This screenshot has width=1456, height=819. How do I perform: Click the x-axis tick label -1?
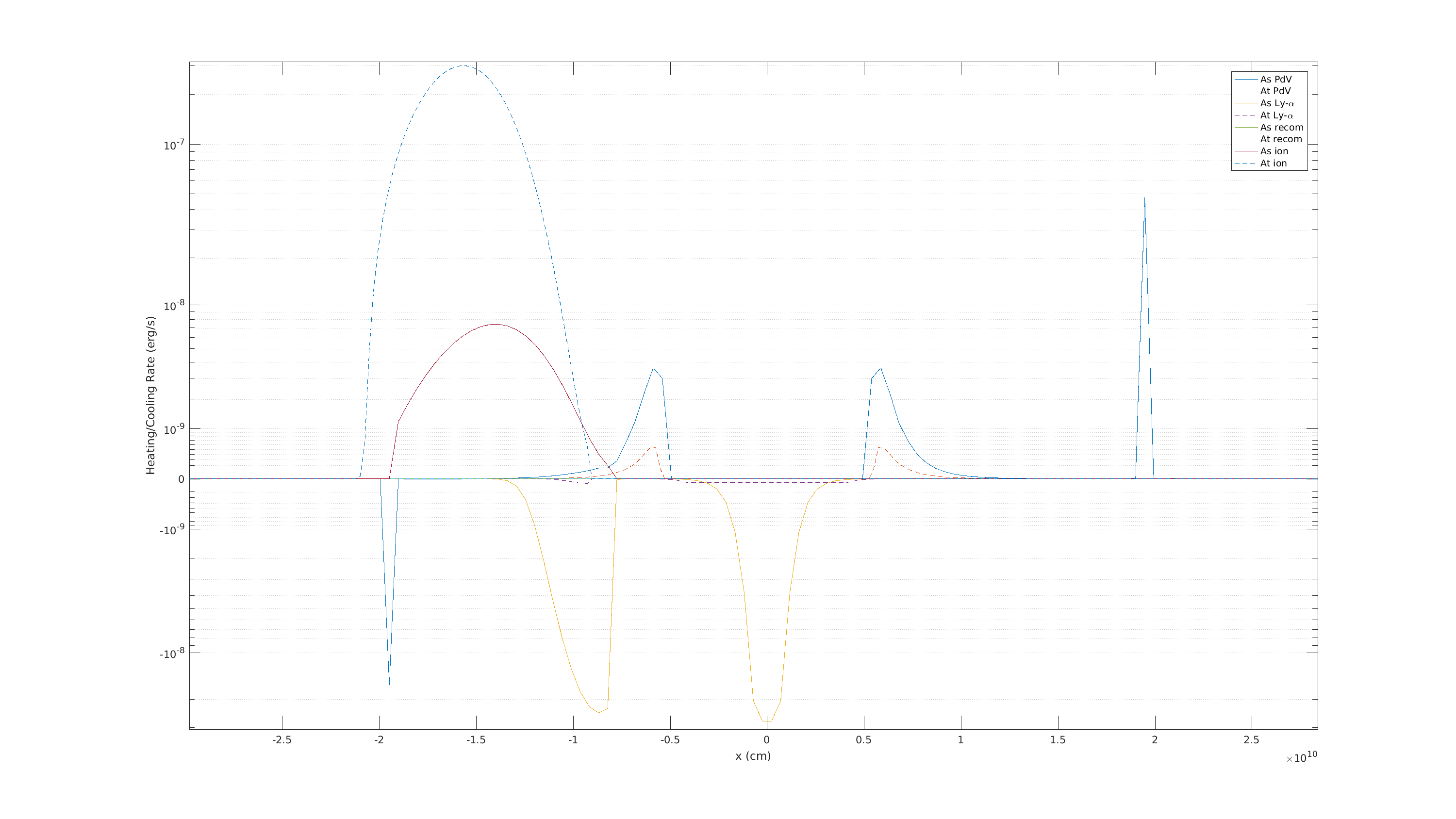pyautogui.click(x=573, y=740)
